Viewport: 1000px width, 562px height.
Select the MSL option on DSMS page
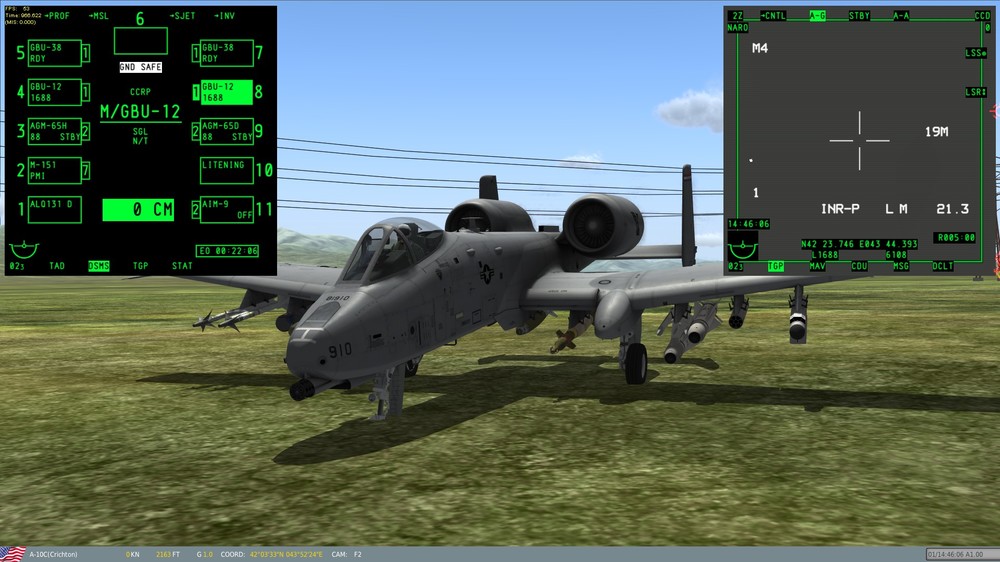click(99, 16)
